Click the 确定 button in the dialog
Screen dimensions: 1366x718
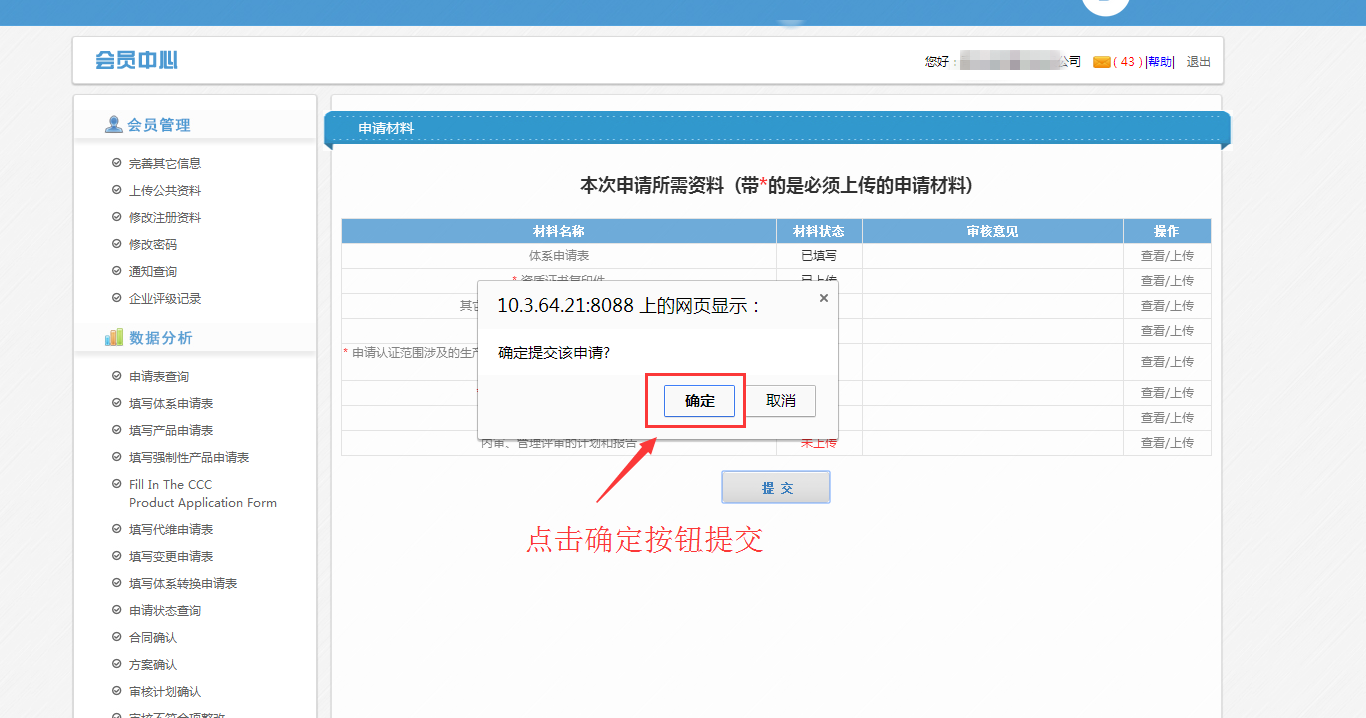(x=699, y=401)
